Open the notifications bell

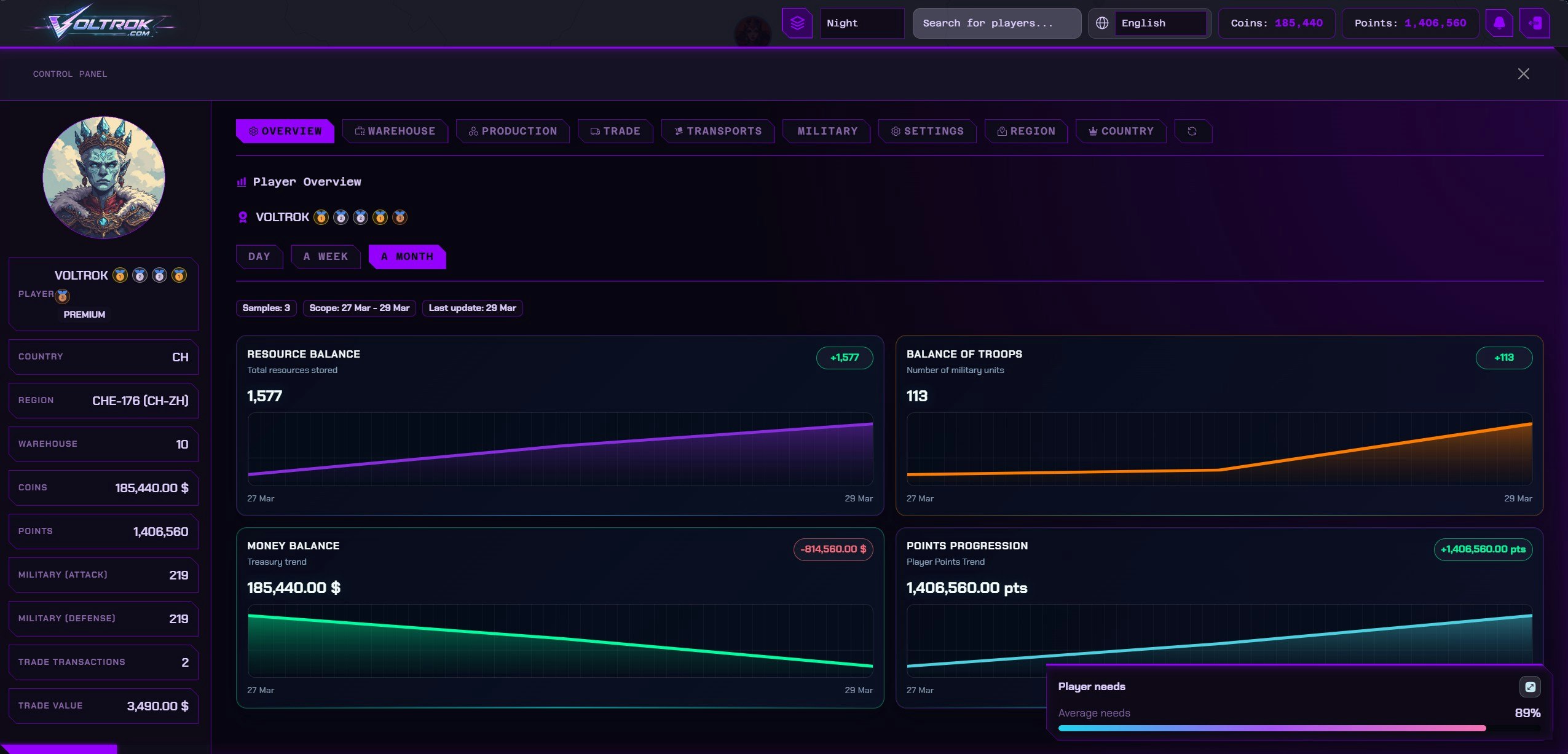pos(1499,23)
